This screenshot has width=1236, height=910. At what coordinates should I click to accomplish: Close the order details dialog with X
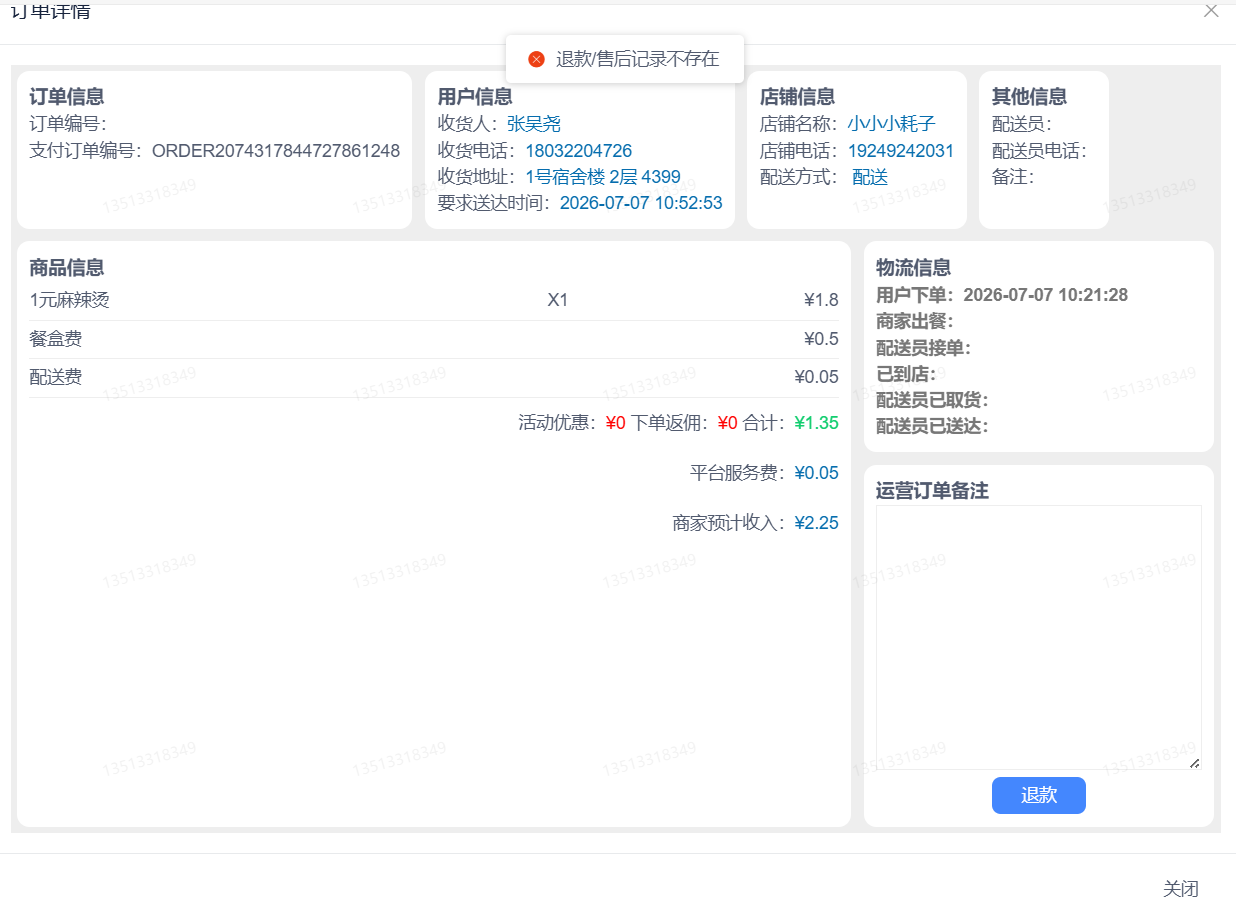[x=1211, y=11]
